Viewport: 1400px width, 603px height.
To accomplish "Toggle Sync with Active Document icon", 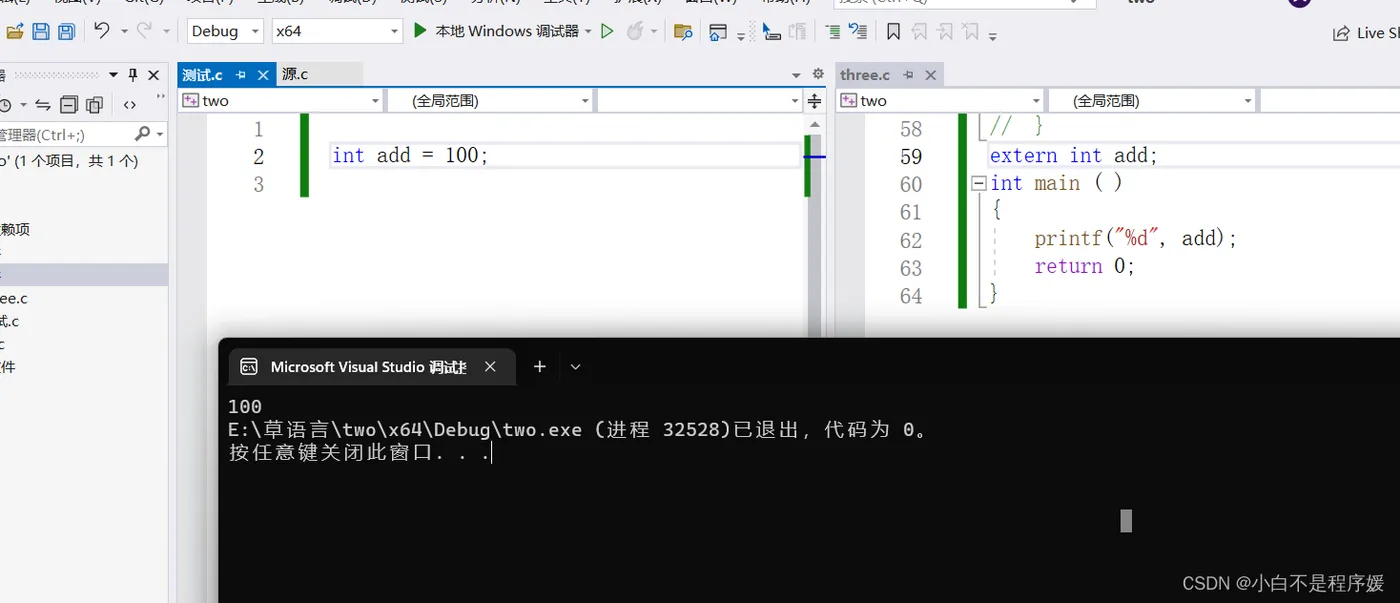I will point(42,105).
